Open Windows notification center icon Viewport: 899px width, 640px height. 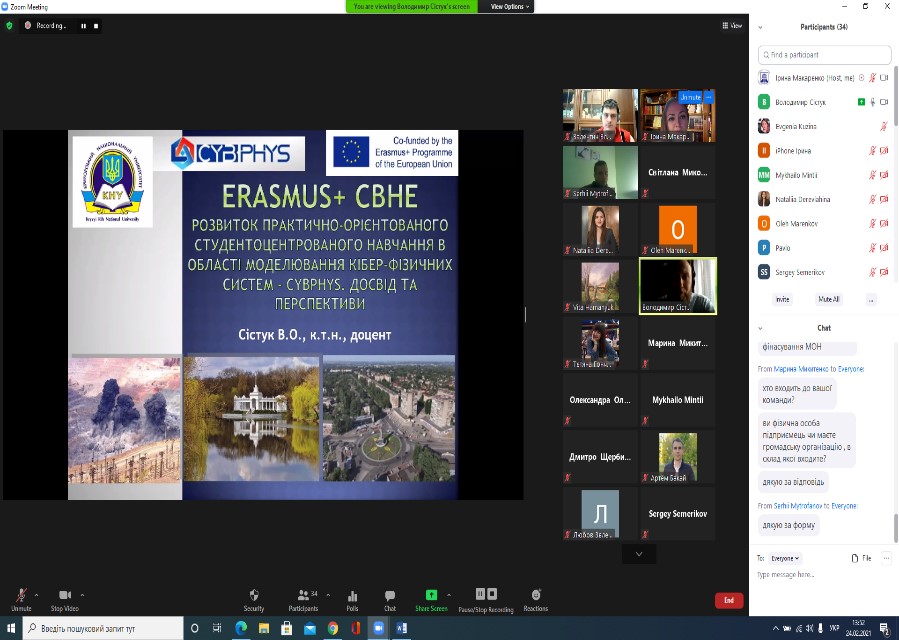pos(886,629)
